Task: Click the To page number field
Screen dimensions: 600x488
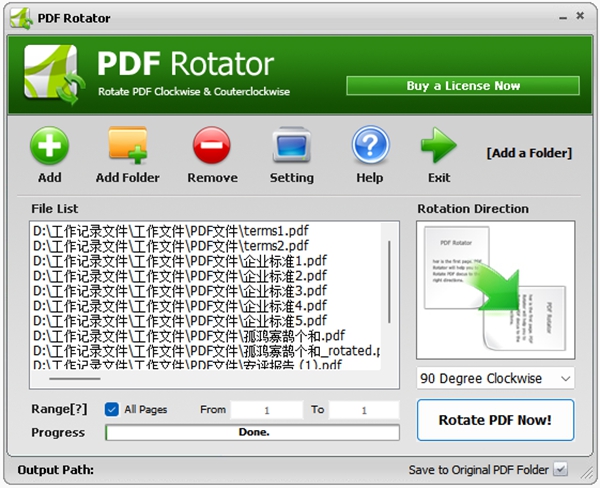Action: pyautogui.click(x=364, y=410)
